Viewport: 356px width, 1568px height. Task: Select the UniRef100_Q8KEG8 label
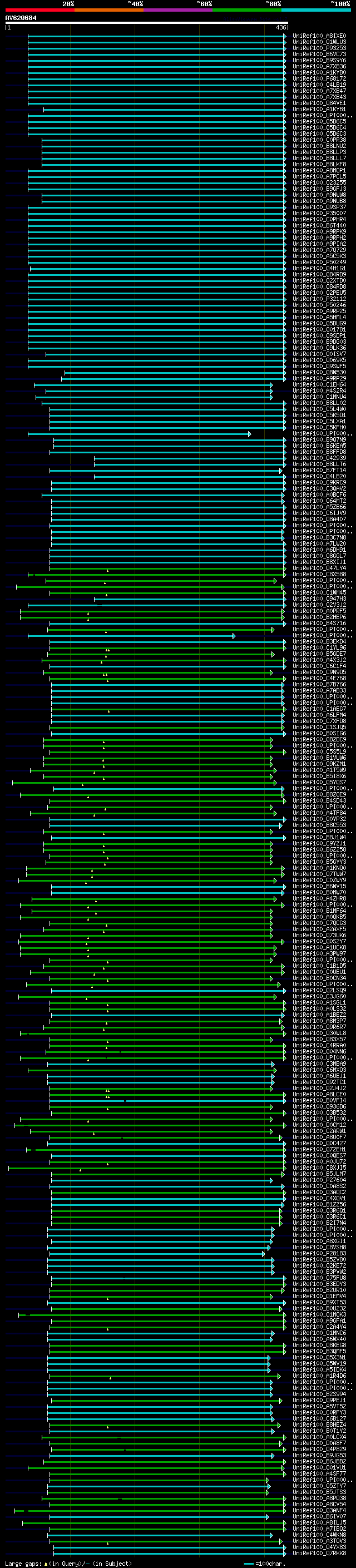[x=319, y=1345]
